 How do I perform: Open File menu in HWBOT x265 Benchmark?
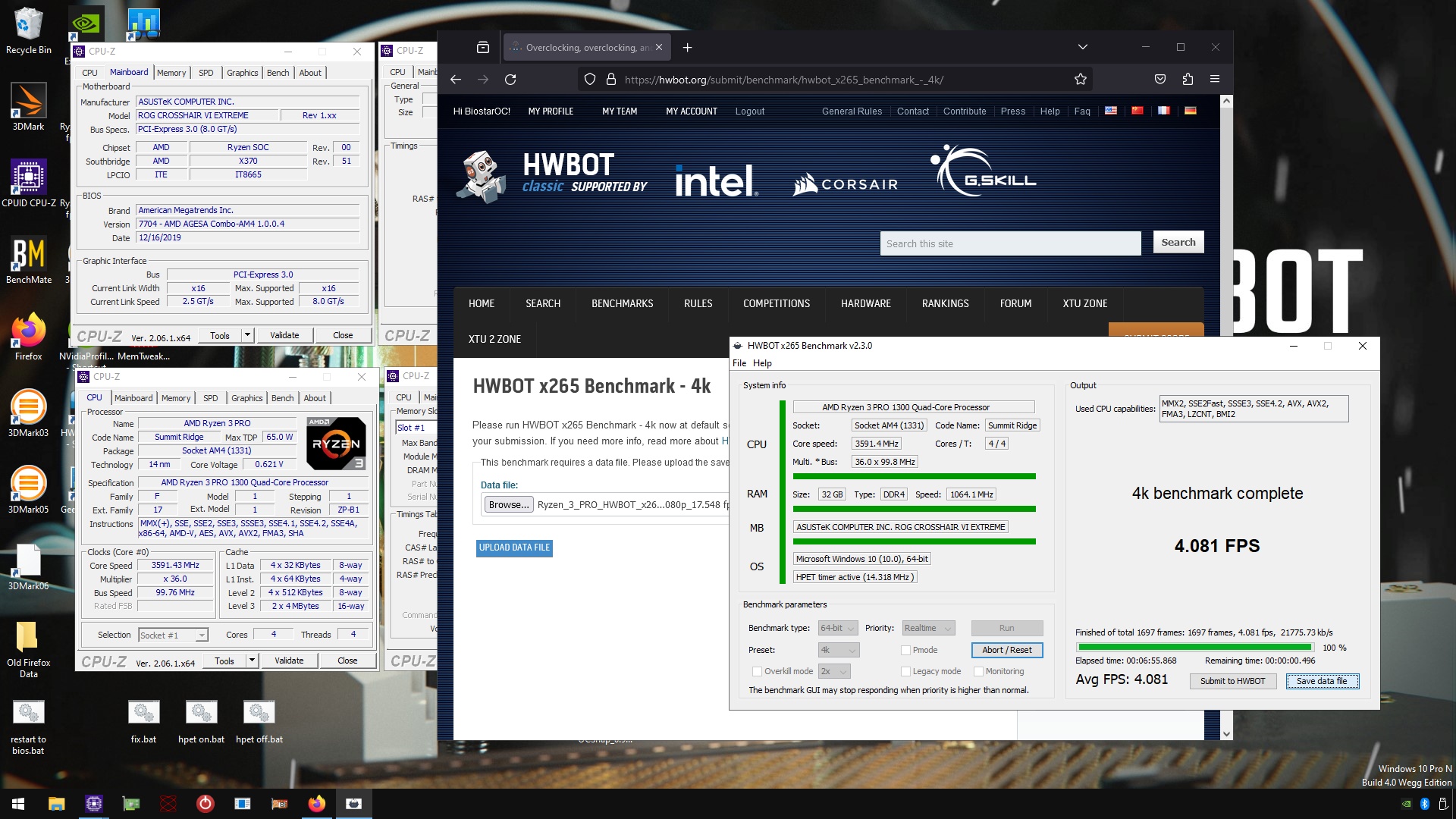click(x=739, y=363)
